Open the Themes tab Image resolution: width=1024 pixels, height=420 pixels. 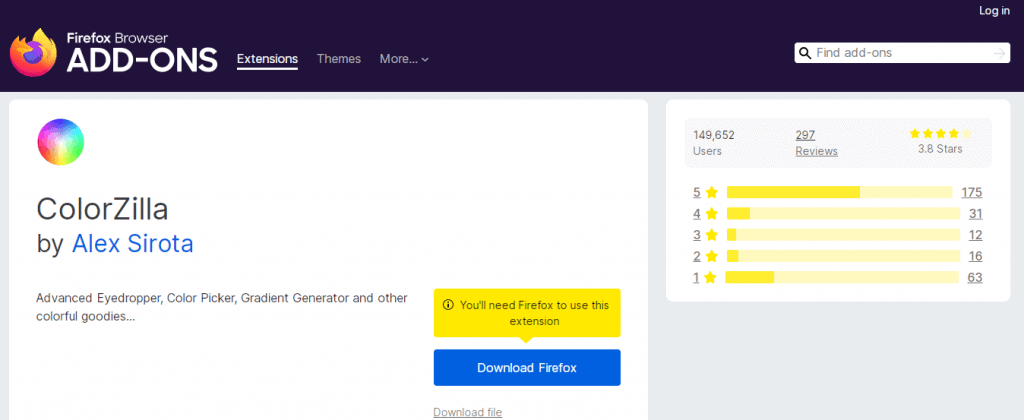[339, 59]
